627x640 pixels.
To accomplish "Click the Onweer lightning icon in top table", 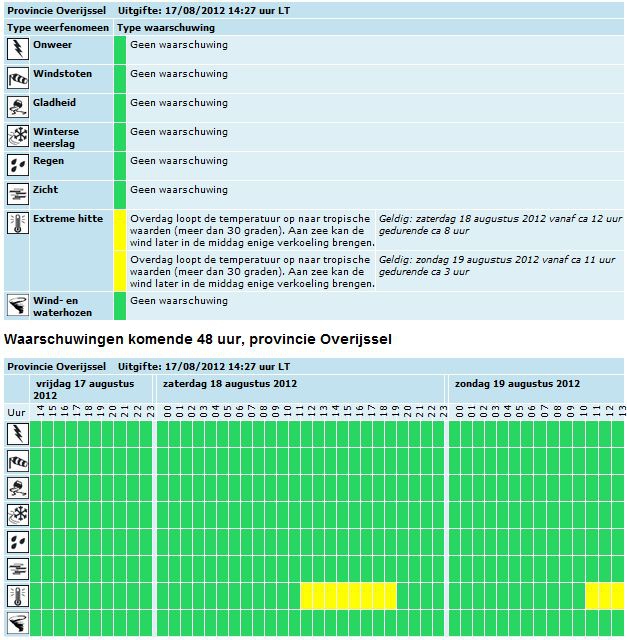I will pyautogui.click(x=18, y=49).
